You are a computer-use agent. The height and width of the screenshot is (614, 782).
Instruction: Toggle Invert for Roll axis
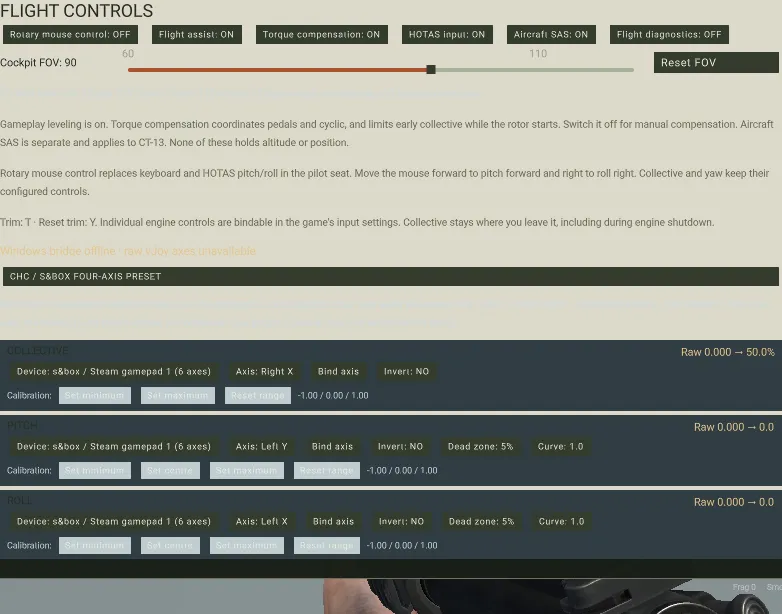click(401, 521)
